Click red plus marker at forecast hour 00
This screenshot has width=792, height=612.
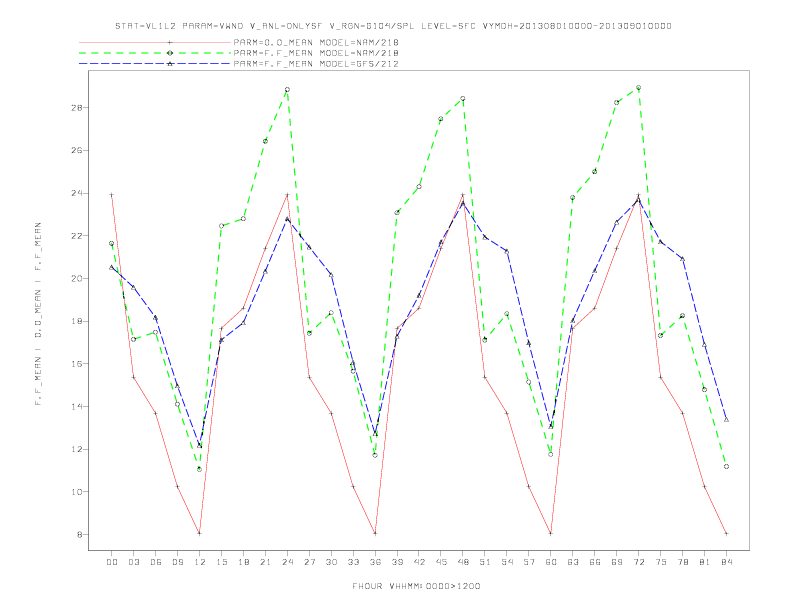coord(112,194)
